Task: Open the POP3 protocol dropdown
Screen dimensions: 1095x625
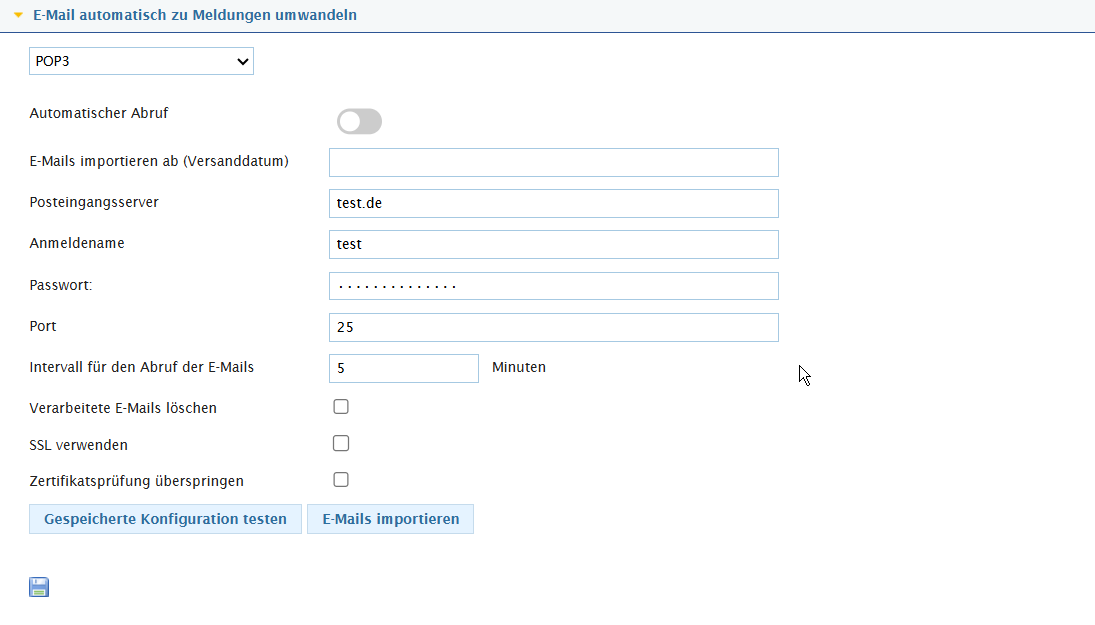Action: point(141,61)
